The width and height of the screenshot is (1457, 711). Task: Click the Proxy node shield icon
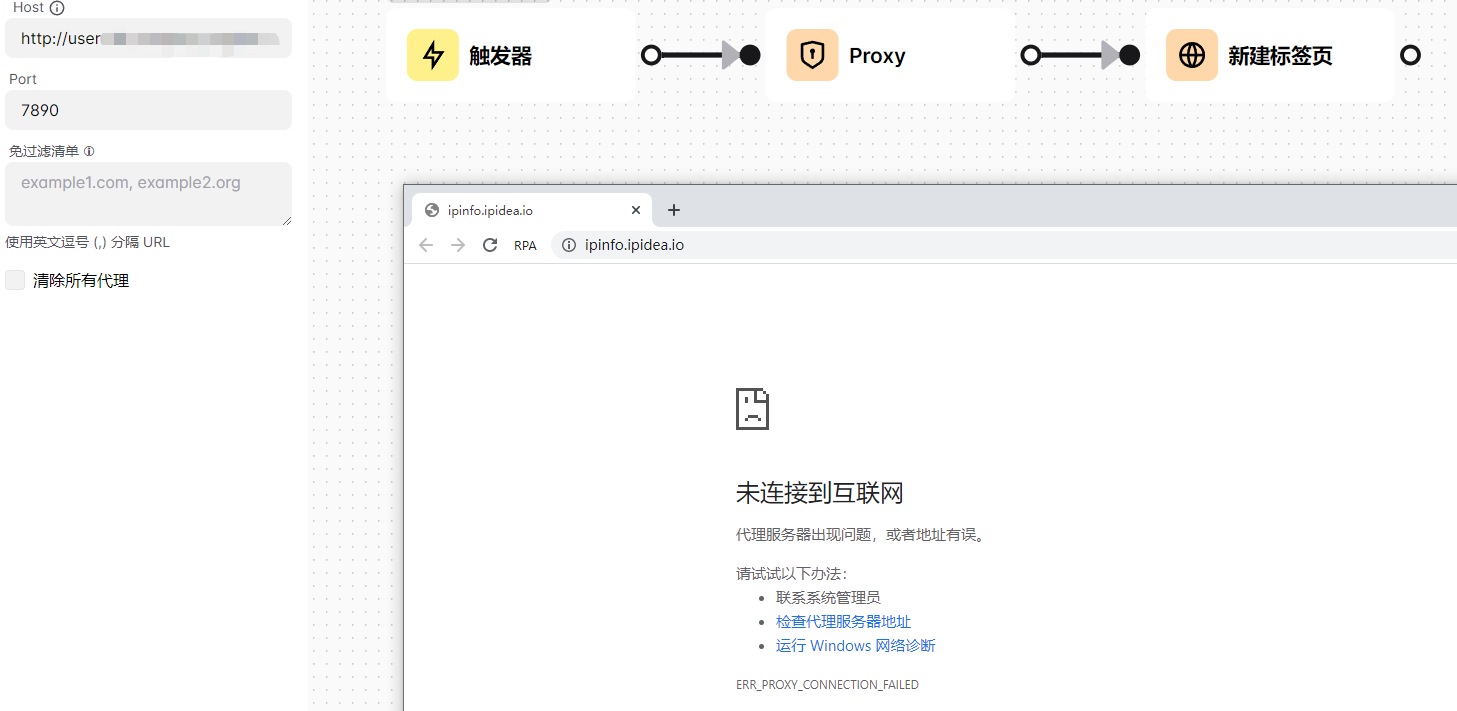tap(812, 55)
